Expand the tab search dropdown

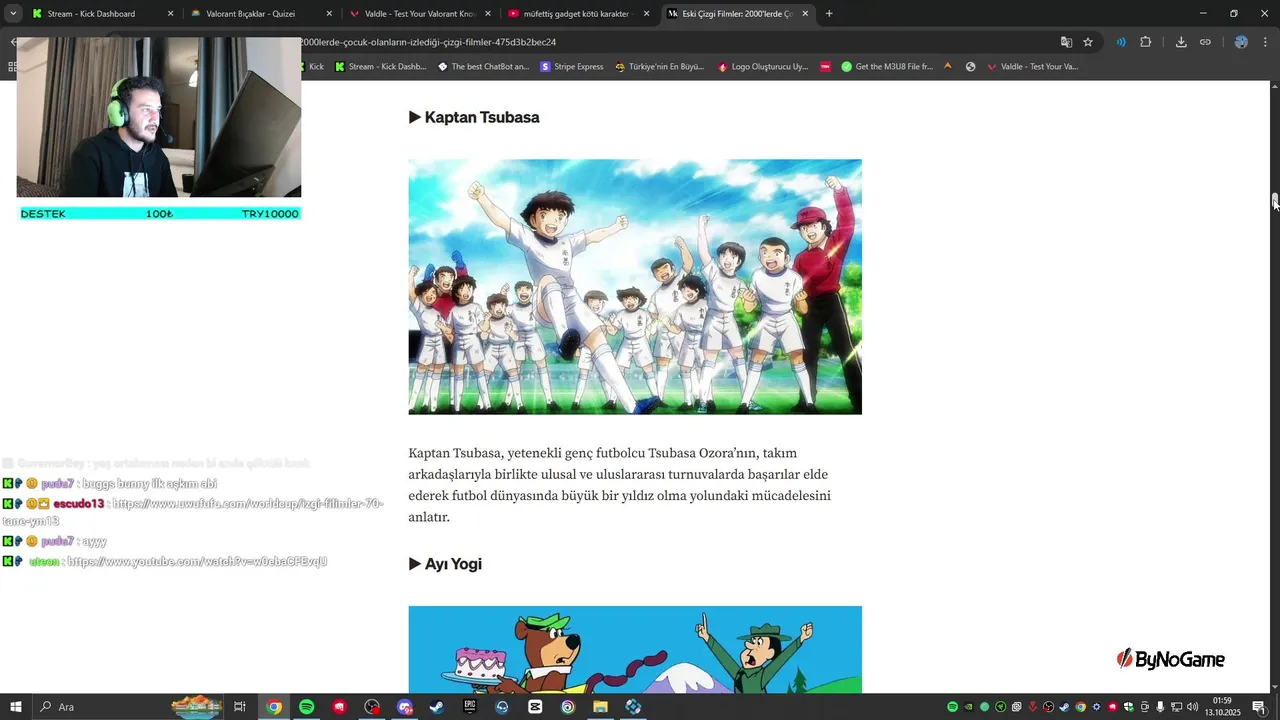point(13,14)
